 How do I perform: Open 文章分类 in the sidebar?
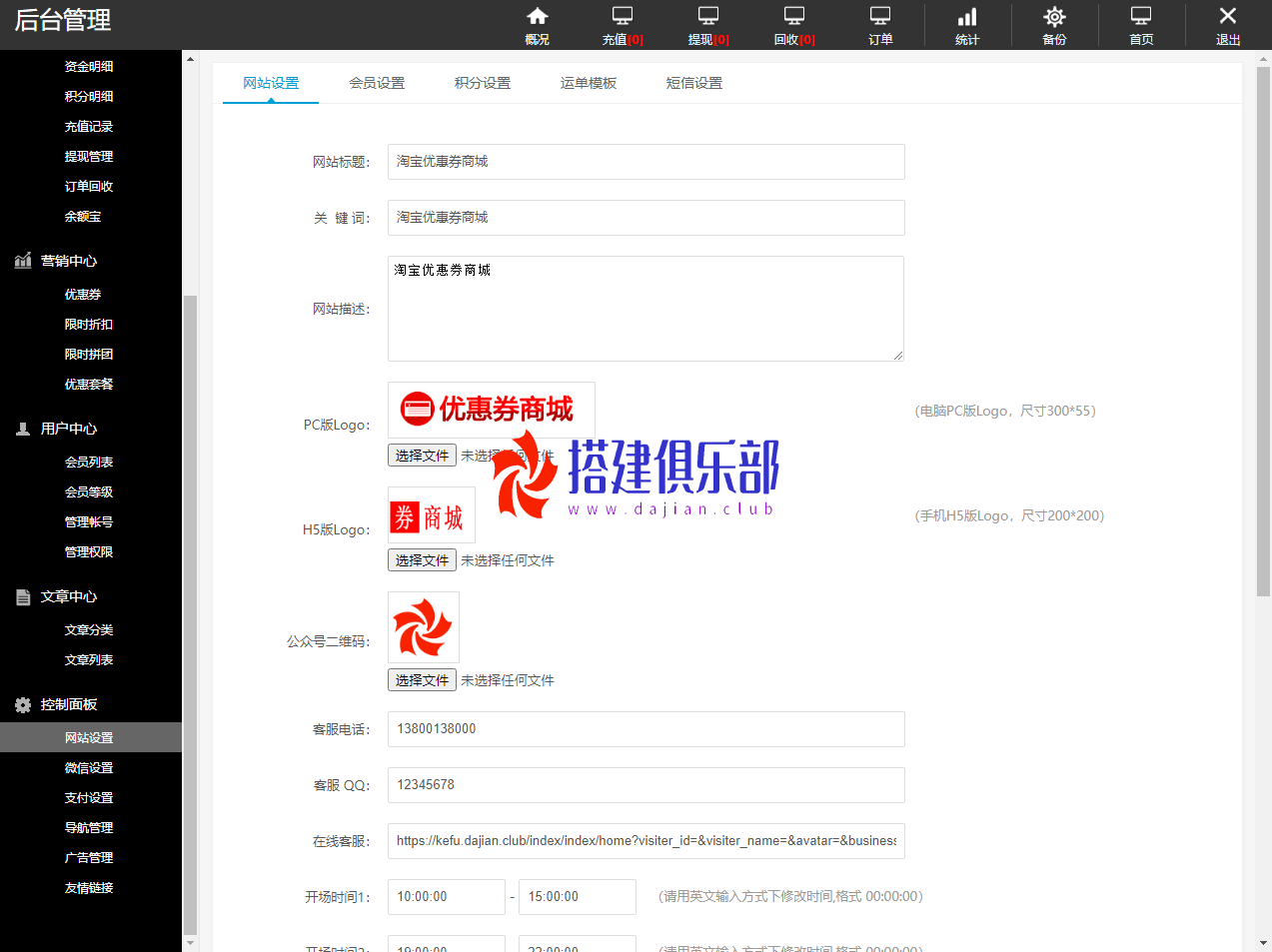89,629
